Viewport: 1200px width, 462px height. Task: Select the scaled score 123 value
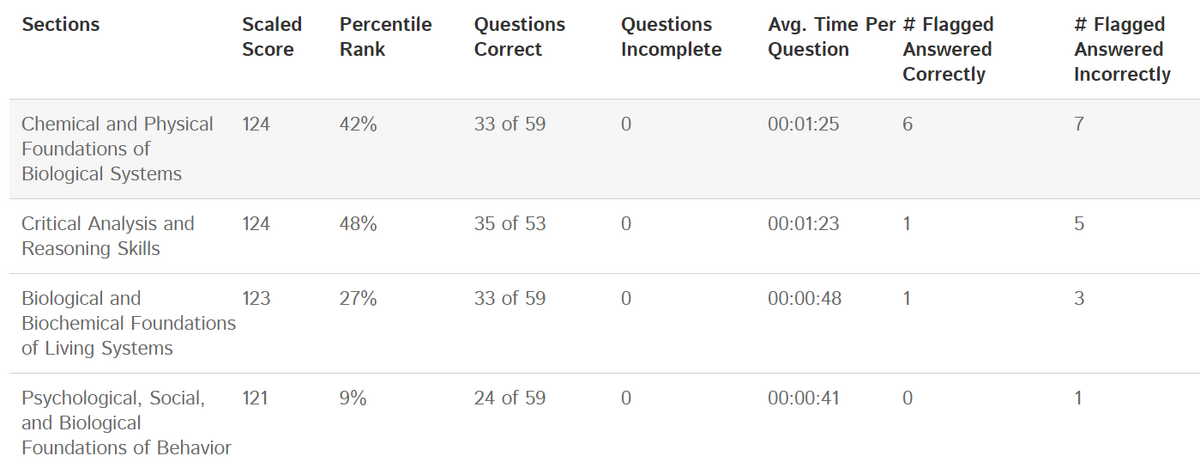pyautogui.click(x=256, y=298)
